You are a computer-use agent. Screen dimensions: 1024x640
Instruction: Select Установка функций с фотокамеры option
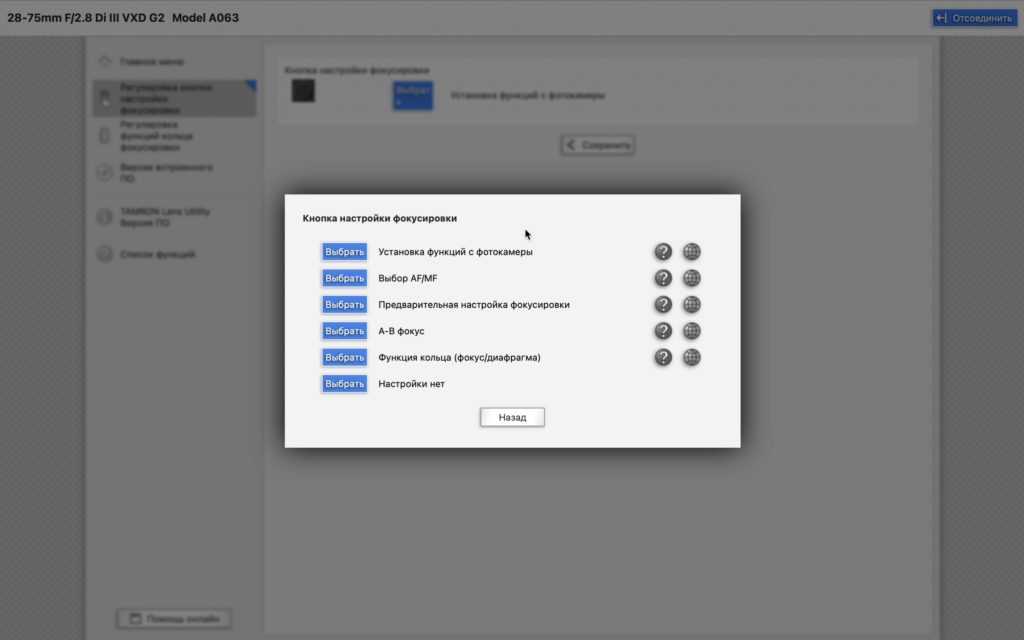click(x=344, y=252)
